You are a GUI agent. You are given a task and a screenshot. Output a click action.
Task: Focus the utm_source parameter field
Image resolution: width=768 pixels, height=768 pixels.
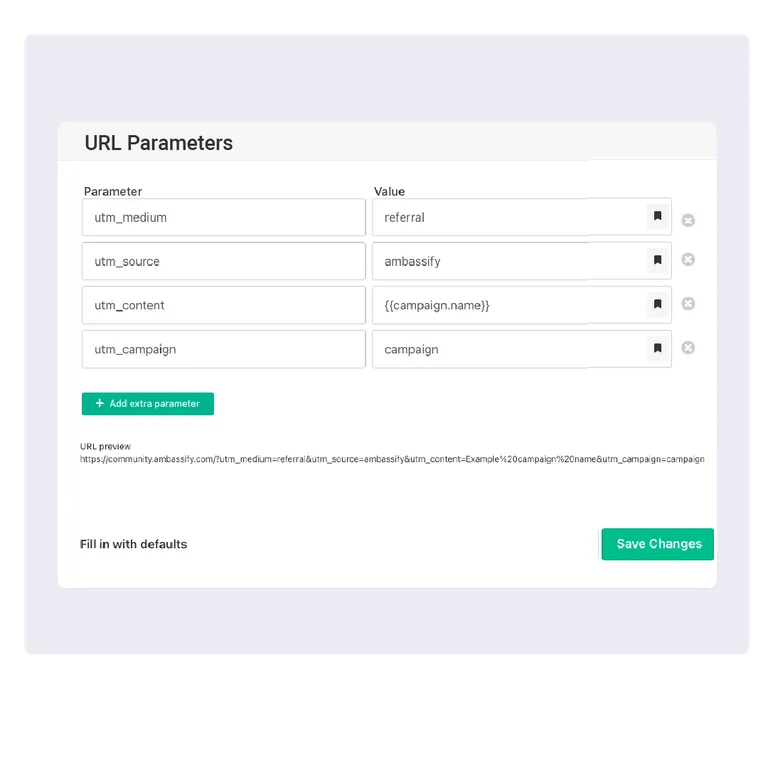[224, 261]
